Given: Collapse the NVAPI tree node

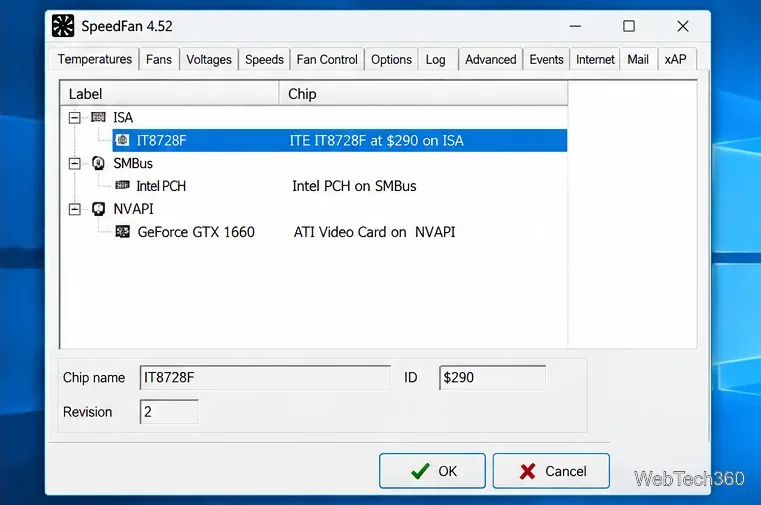Looking at the screenshot, I should (74, 209).
